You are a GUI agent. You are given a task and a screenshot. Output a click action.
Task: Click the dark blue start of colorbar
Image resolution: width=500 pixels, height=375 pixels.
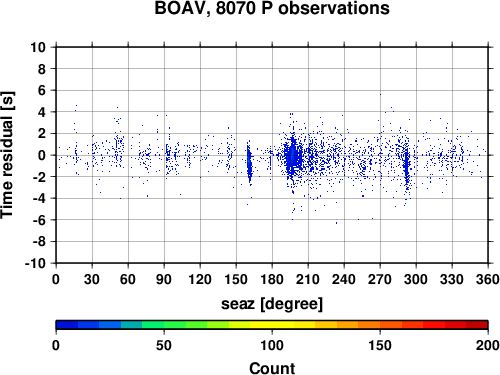(x=67, y=325)
